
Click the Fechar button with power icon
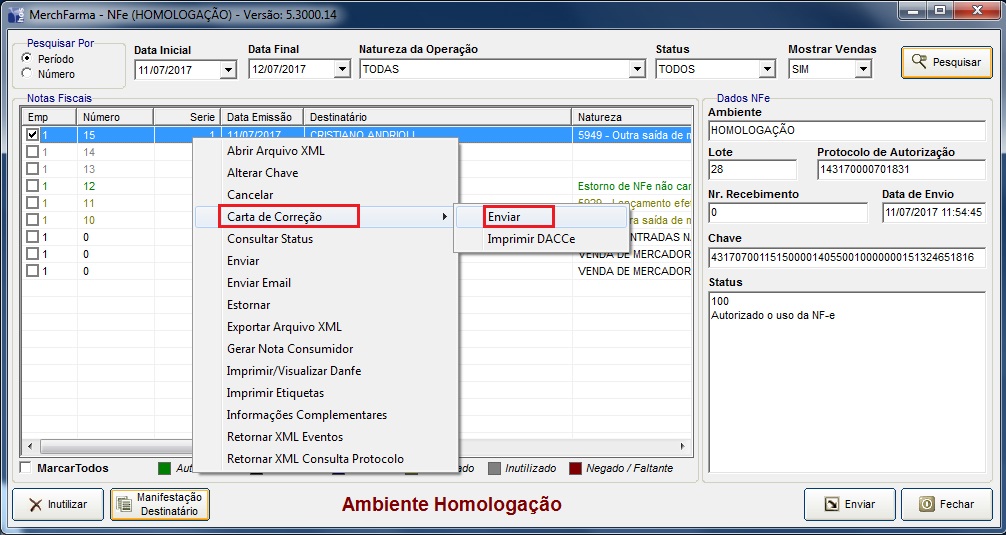coord(946,504)
